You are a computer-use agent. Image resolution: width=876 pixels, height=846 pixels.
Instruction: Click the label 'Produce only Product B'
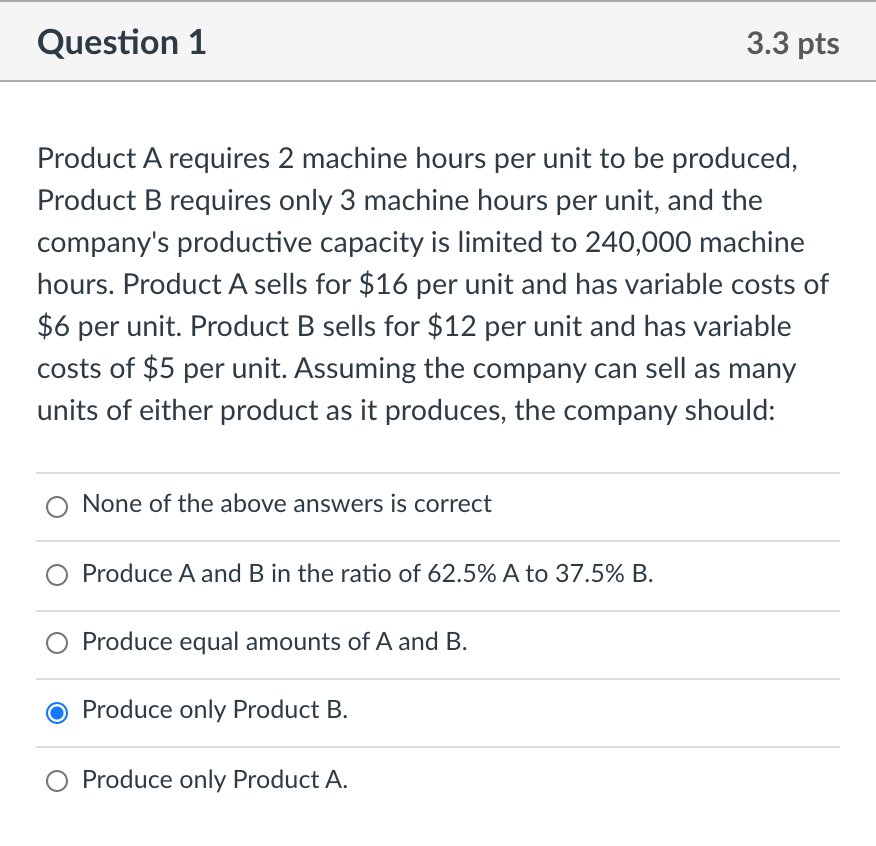point(215,710)
